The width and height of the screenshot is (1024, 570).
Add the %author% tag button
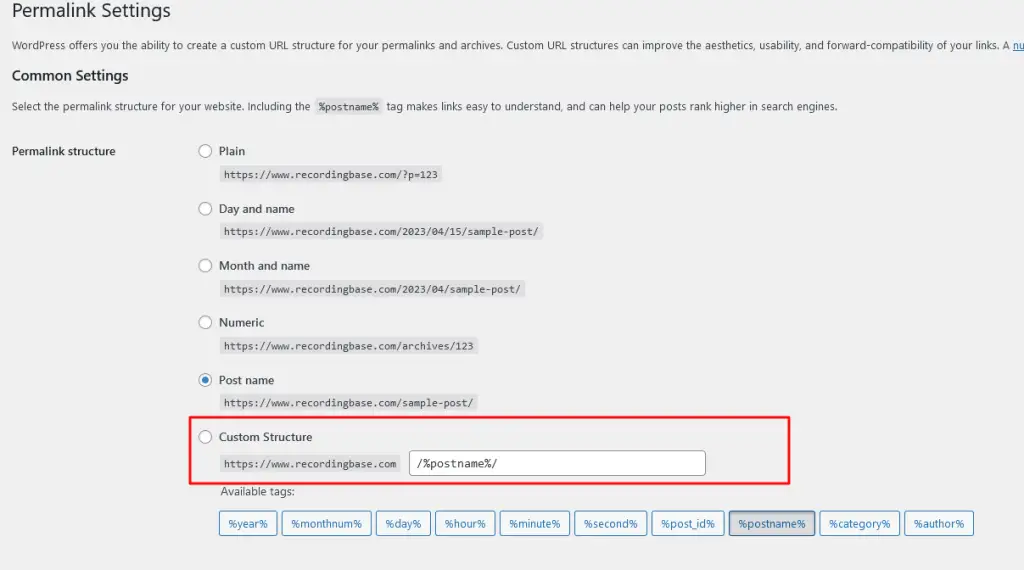[938, 524]
